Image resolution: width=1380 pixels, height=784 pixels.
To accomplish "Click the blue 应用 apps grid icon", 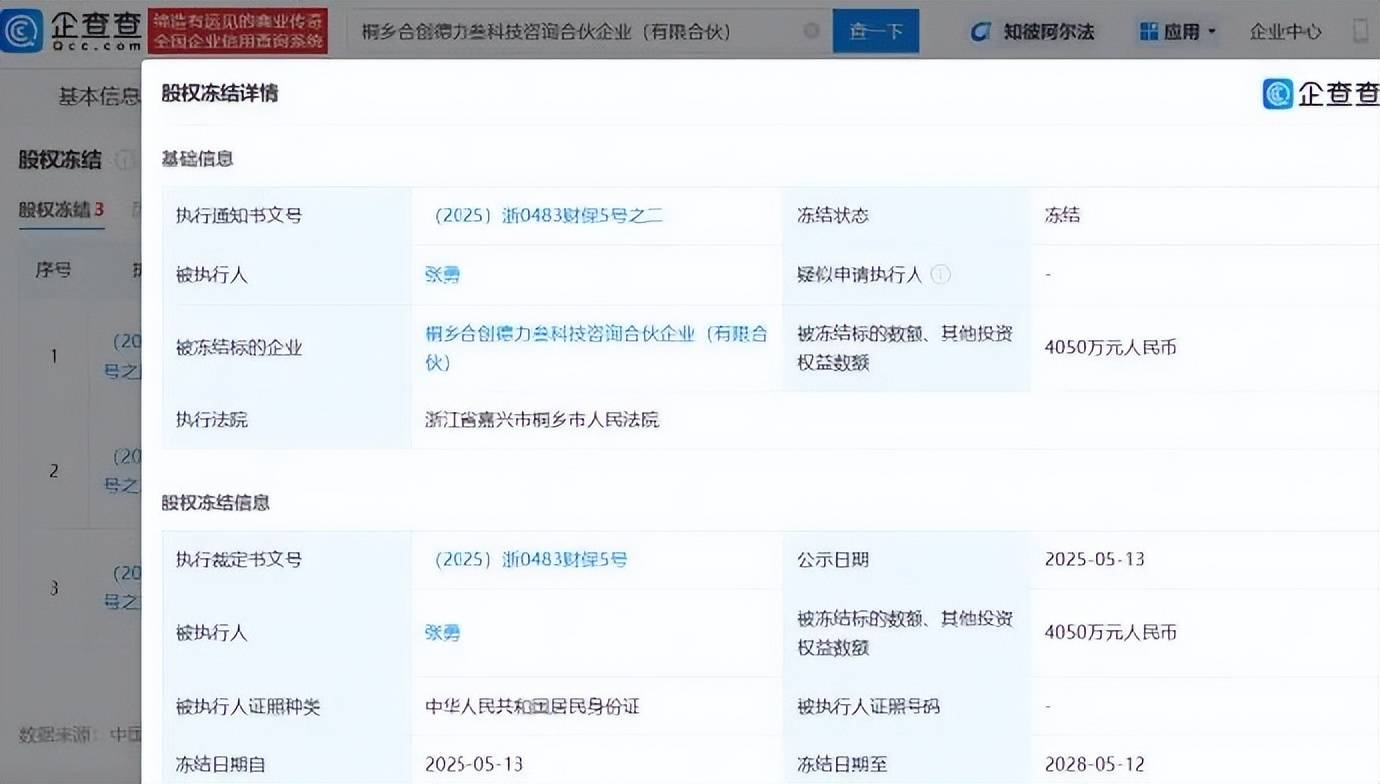I will tap(1148, 30).
